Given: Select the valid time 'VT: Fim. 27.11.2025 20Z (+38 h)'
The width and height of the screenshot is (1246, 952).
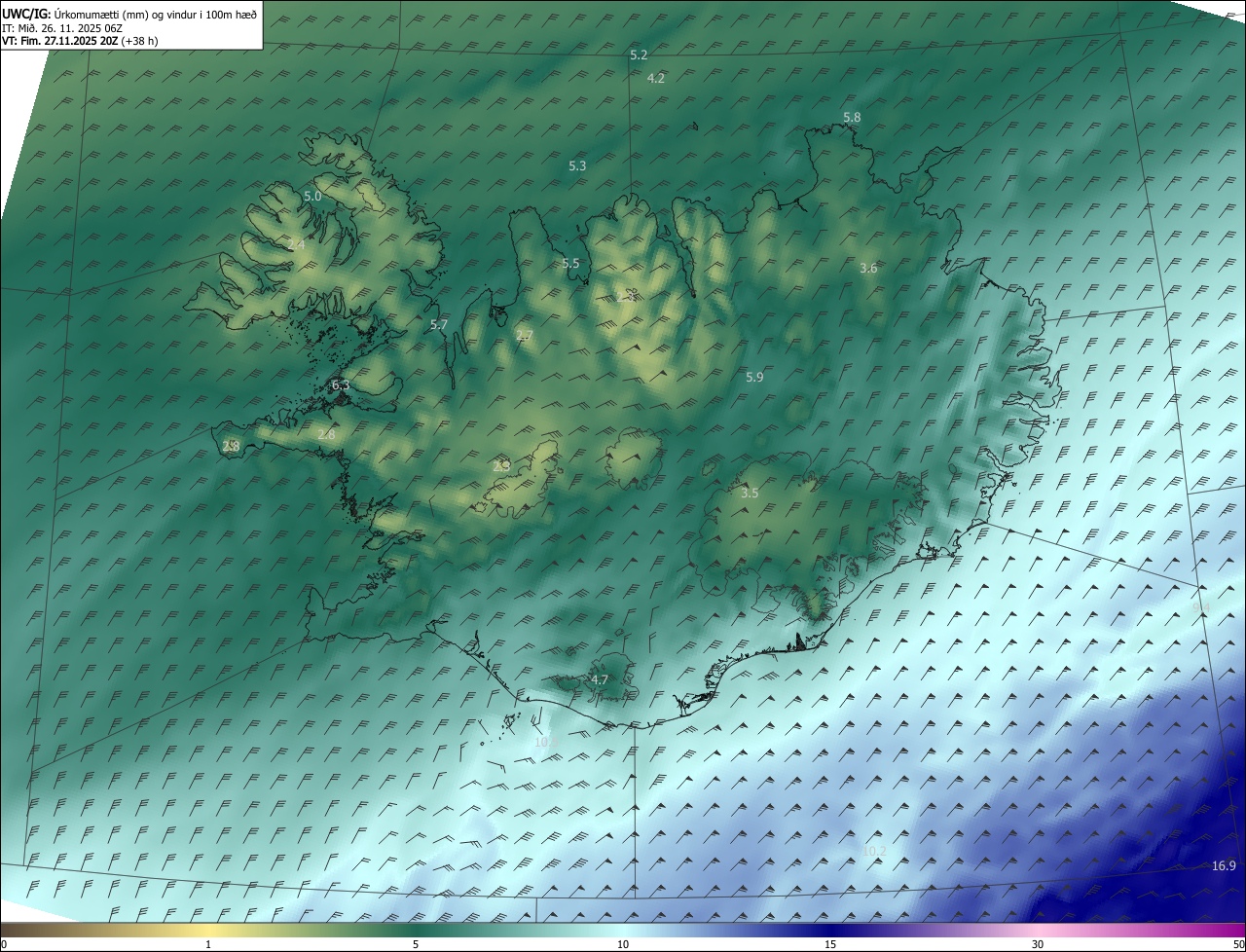Looking at the screenshot, I should click(x=80, y=41).
